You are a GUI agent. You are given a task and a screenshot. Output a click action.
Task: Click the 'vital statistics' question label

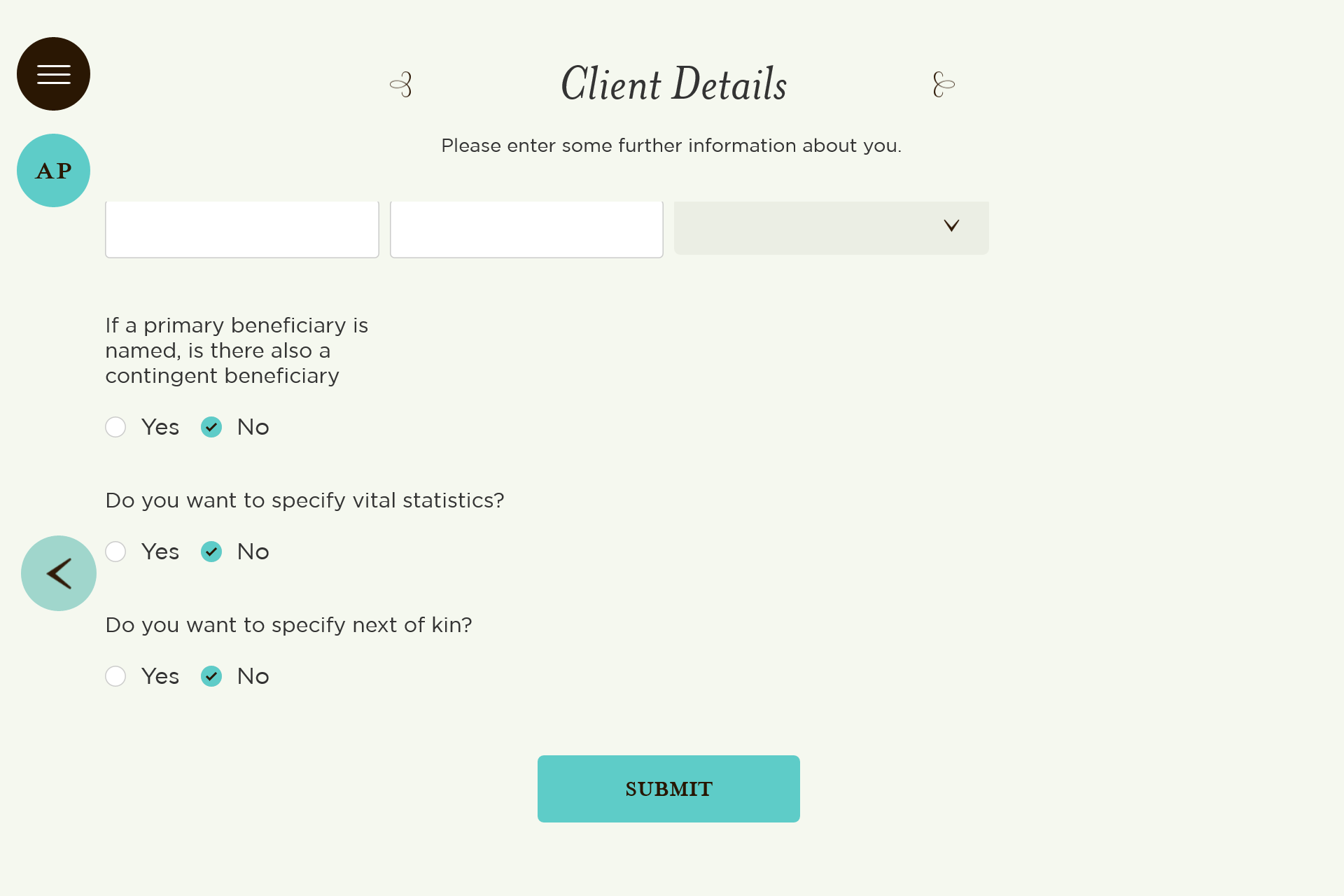coord(304,500)
